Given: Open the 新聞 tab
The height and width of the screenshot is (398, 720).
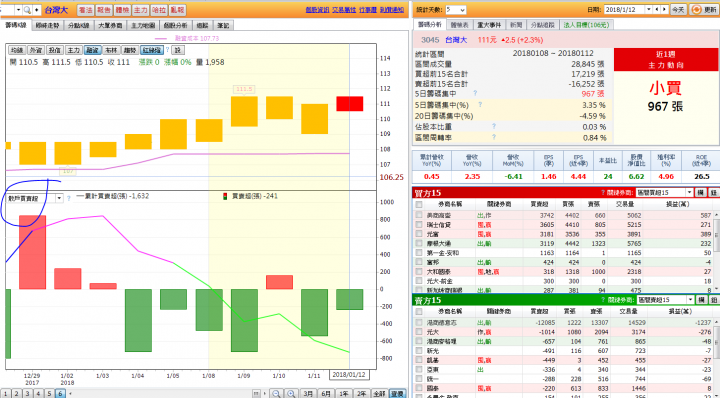Looking at the screenshot, I should [516, 25].
